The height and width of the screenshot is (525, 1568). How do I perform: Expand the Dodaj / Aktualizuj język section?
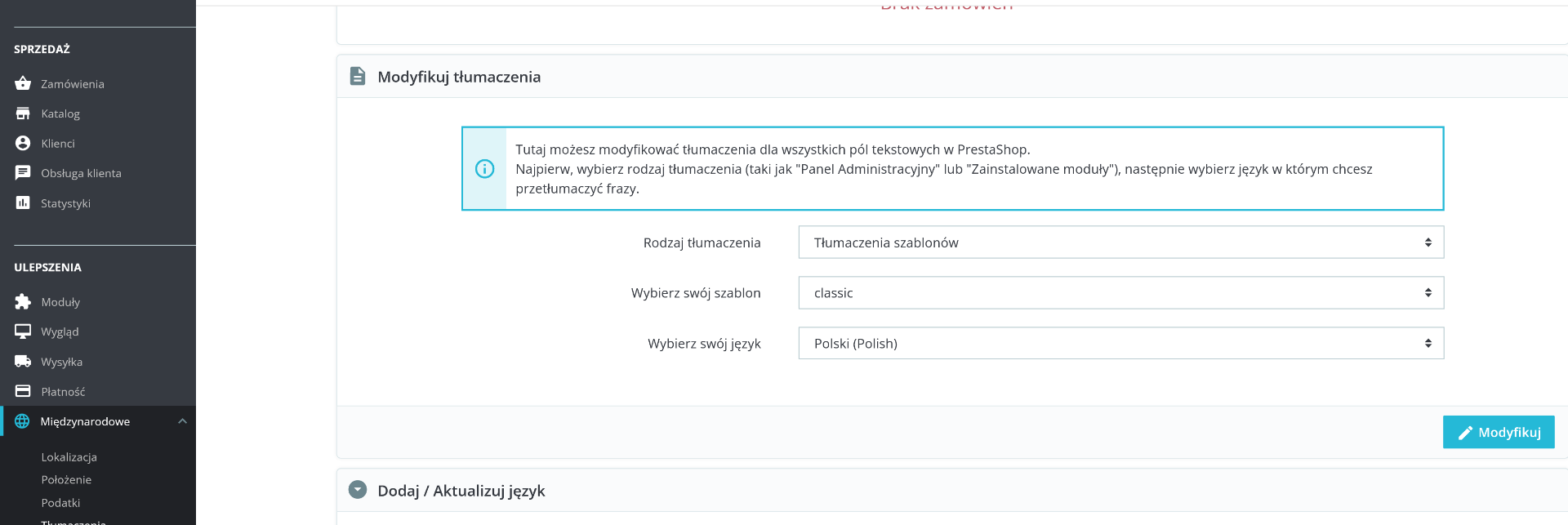(358, 490)
